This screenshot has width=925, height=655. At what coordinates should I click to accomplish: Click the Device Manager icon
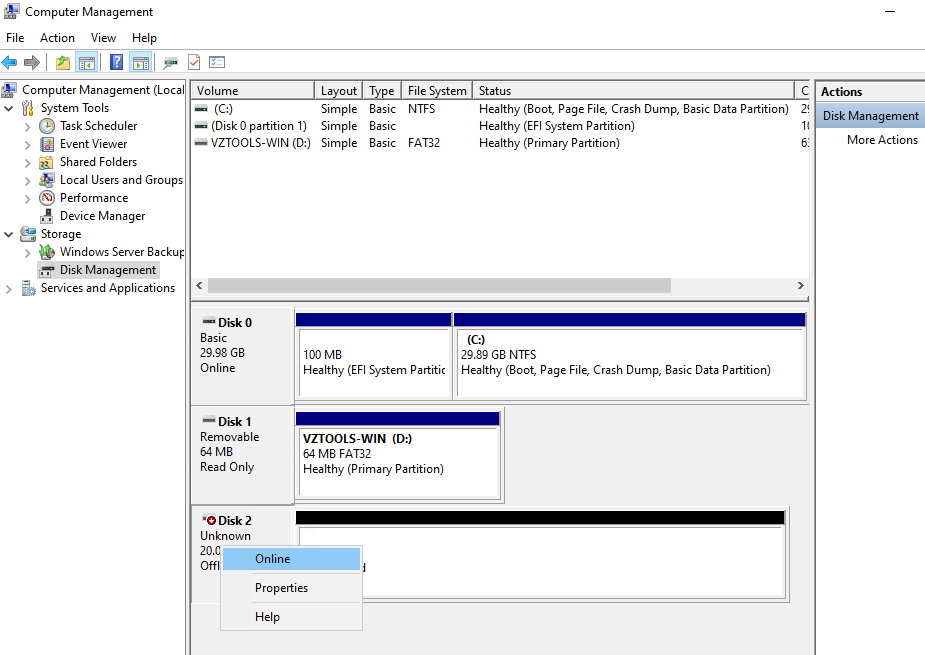click(47, 216)
